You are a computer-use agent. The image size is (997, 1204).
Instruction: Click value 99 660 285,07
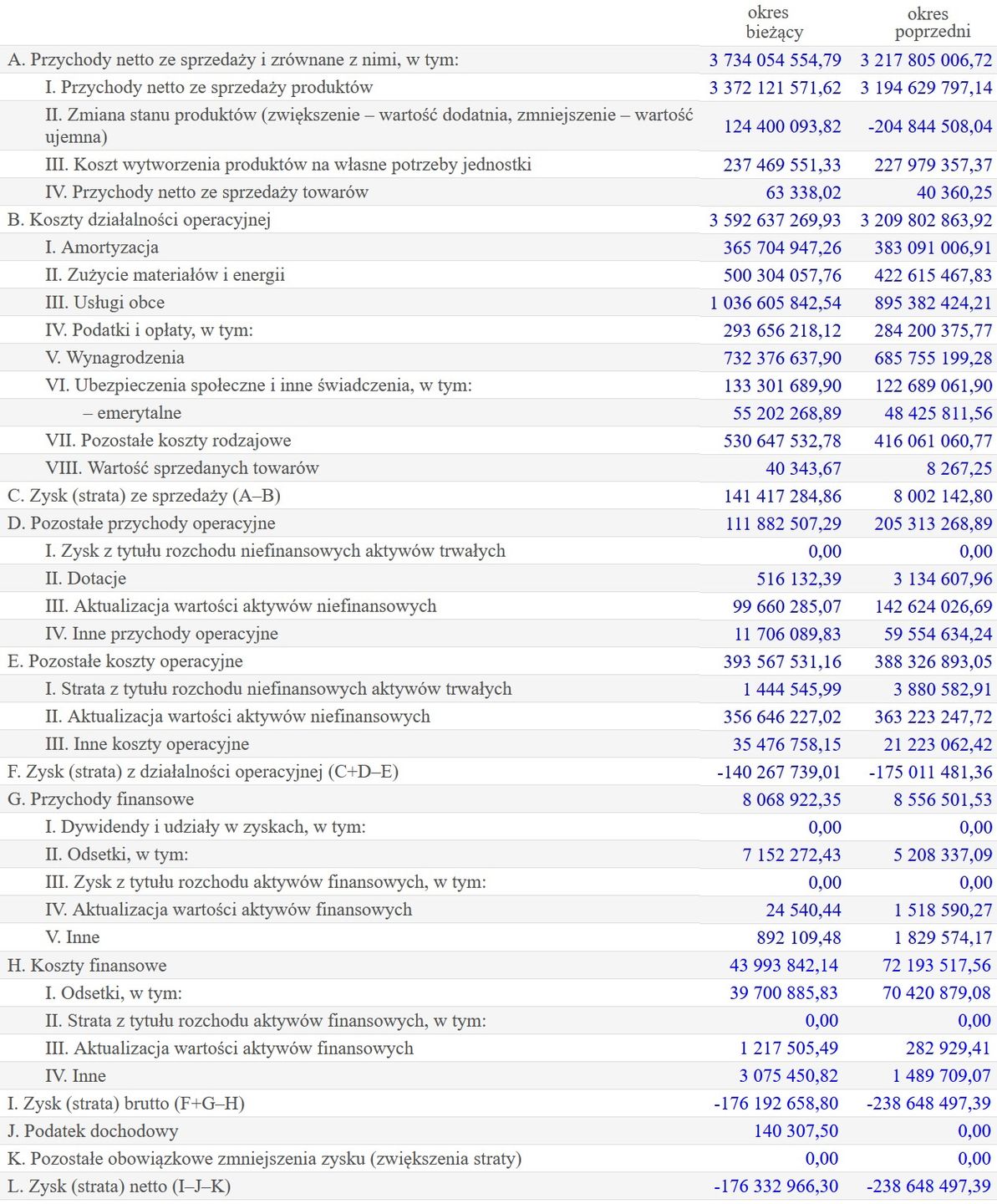(787, 606)
